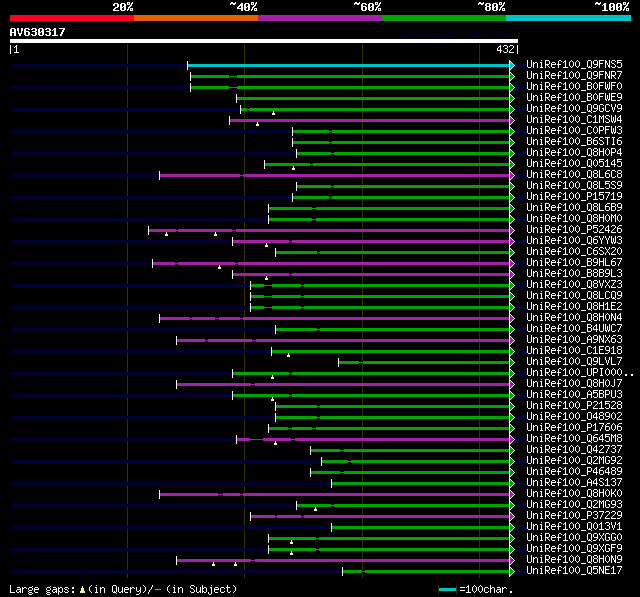Click the purple ~60% legend color segment
The width and height of the screenshot is (640, 597).
pyautogui.click(x=320, y=18)
